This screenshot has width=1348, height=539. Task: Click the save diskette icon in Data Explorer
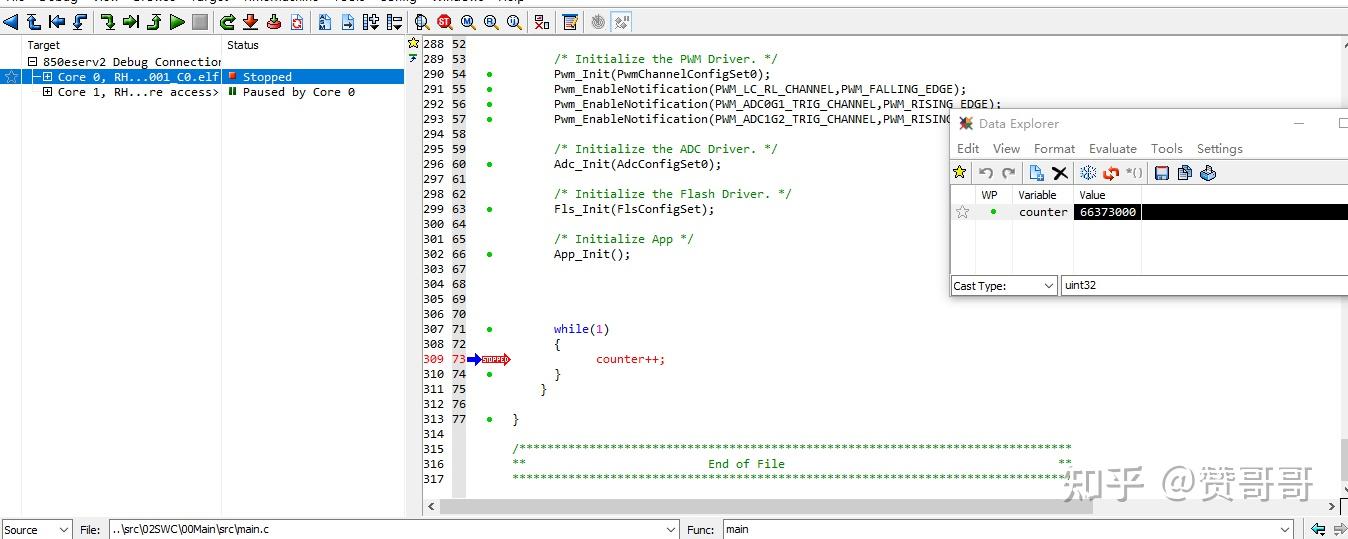(1162, 173)
